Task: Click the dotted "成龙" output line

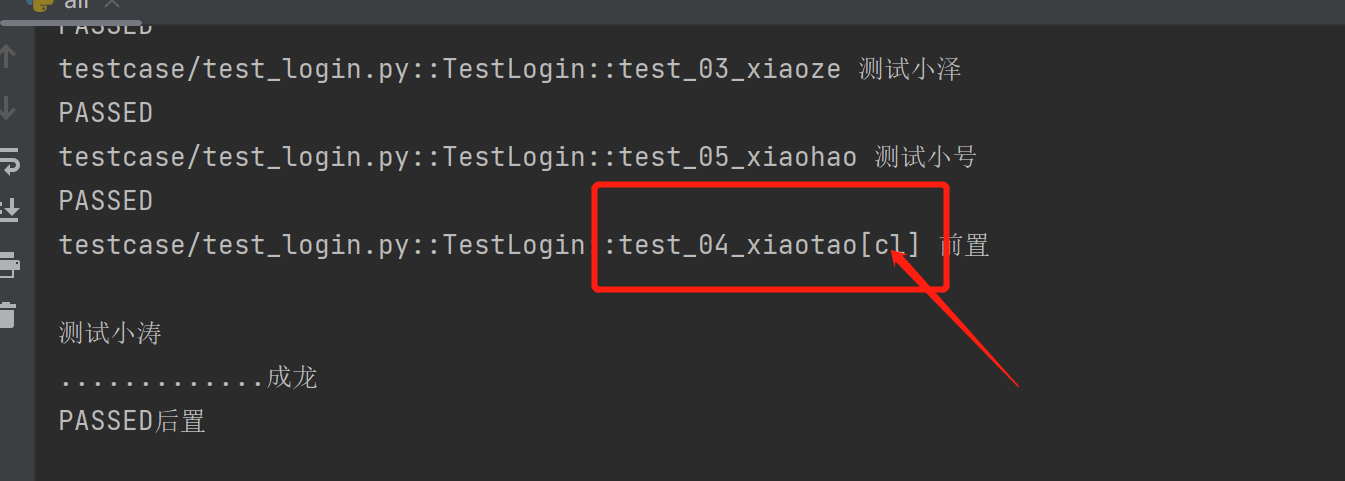Action: pos(188,378)
